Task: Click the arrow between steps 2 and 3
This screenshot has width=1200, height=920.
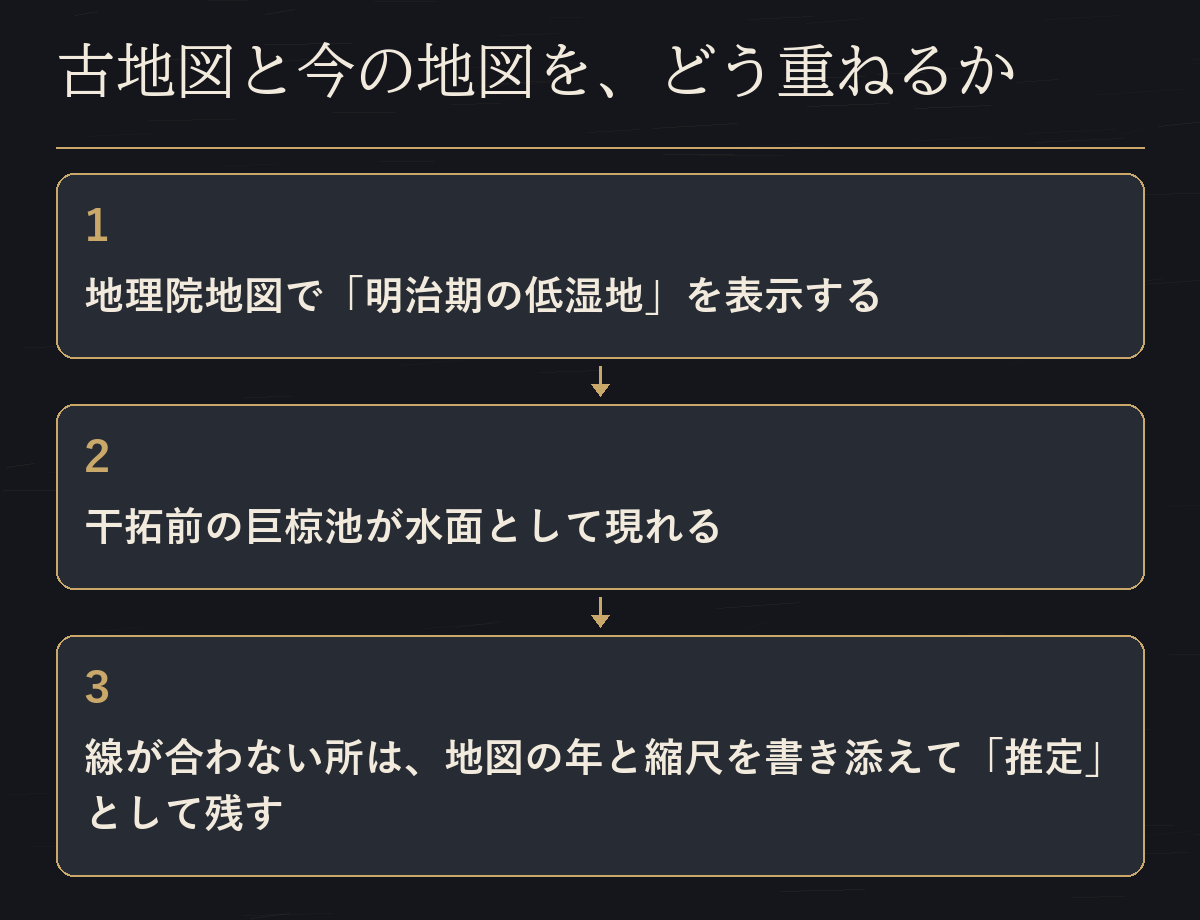Action: (600, 612)
